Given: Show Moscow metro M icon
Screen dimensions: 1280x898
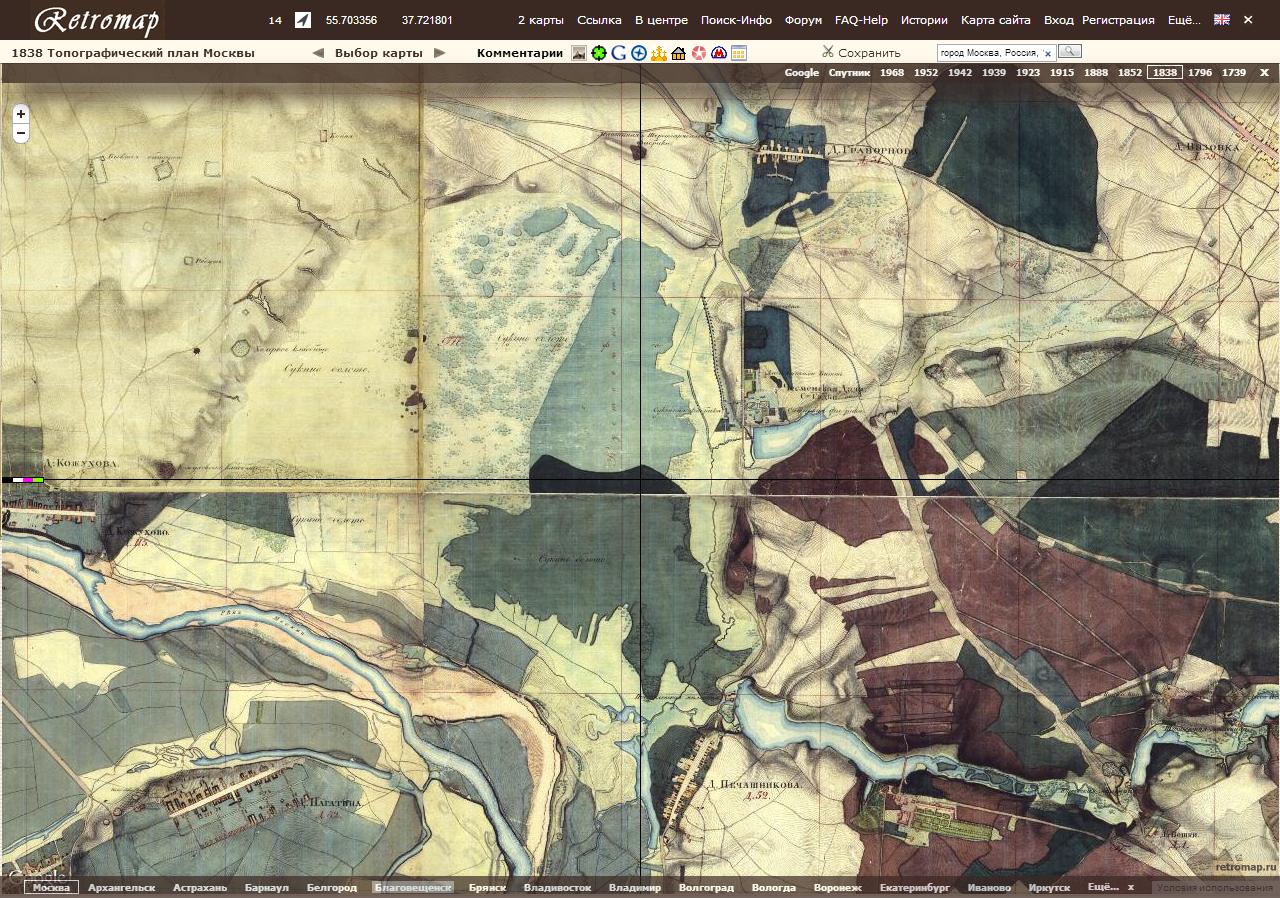Looking at the screenshot, I should coord(718,53).
